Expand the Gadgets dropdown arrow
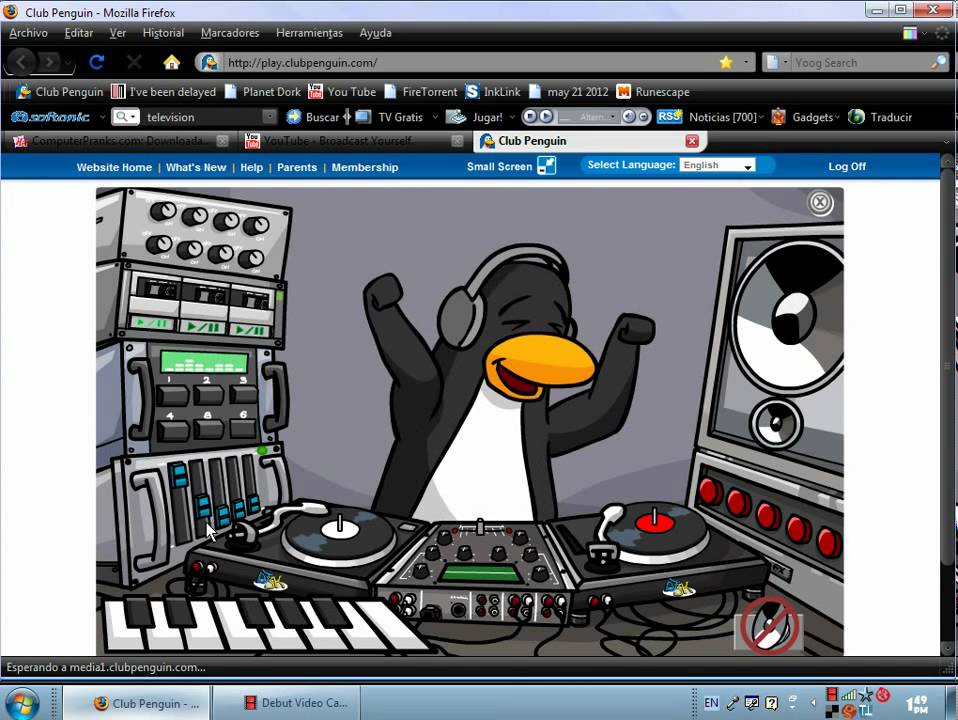958x720 pixels. (x=837, y=117)
